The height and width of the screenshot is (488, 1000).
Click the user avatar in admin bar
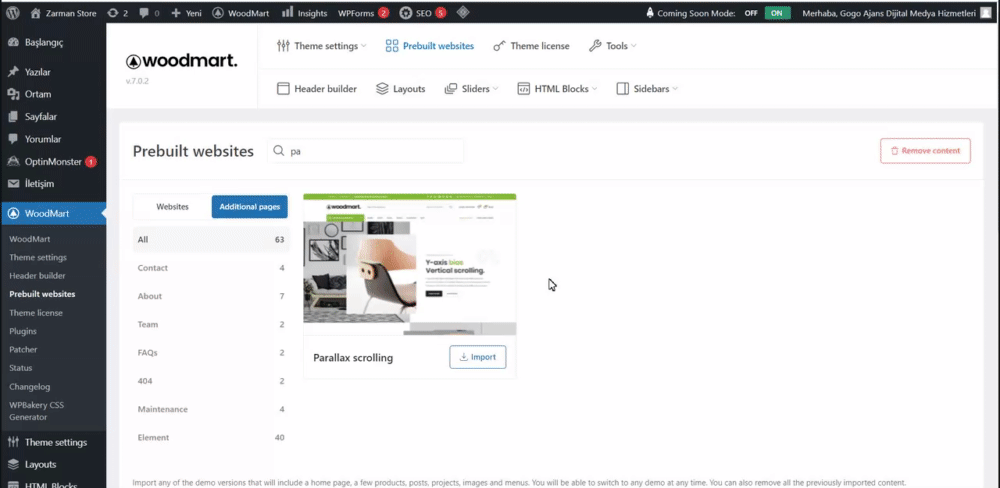point(985,13)
